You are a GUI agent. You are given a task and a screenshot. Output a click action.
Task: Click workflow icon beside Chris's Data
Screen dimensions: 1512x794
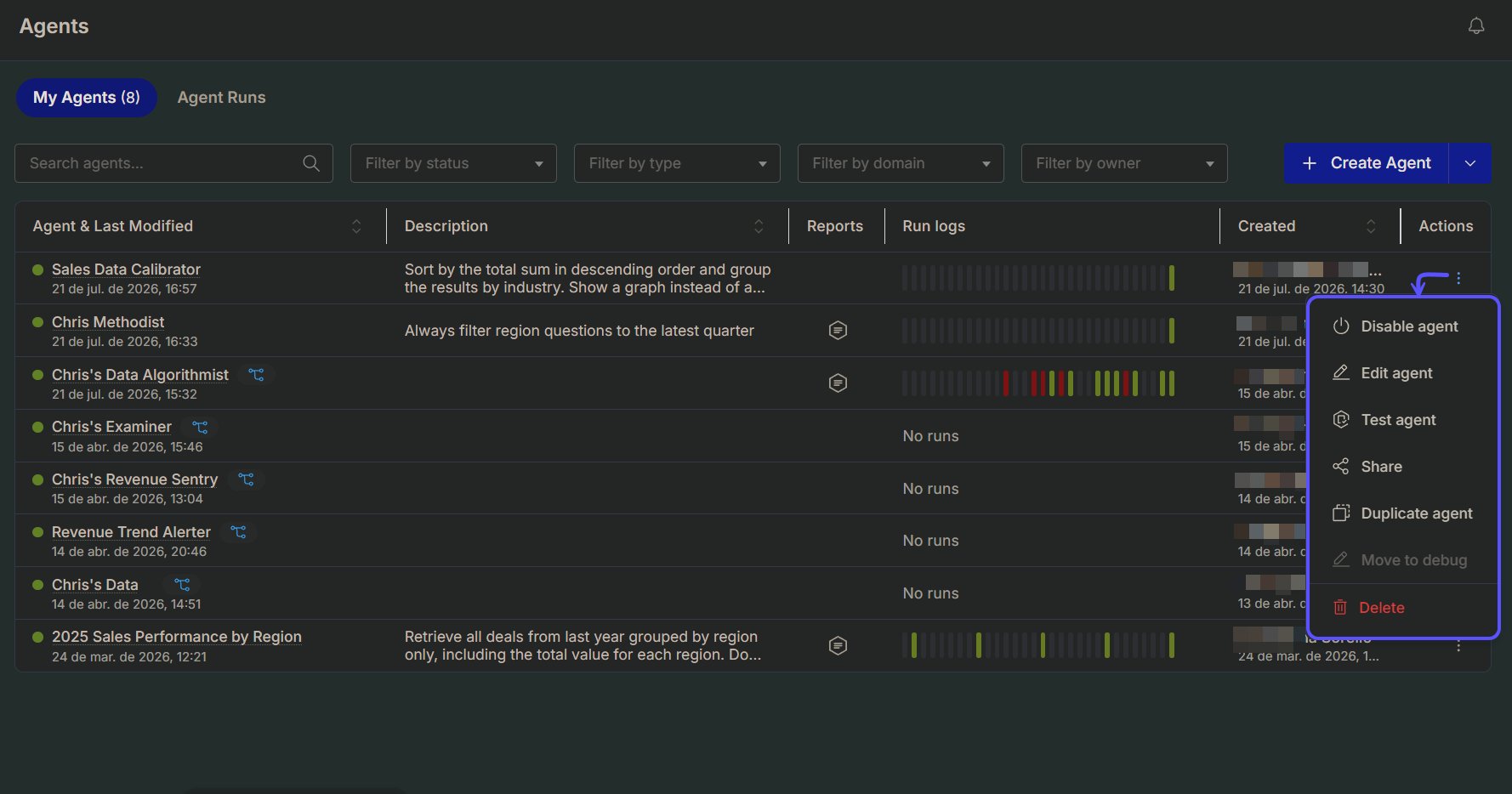pyautogui.click(x=182, y=585)
